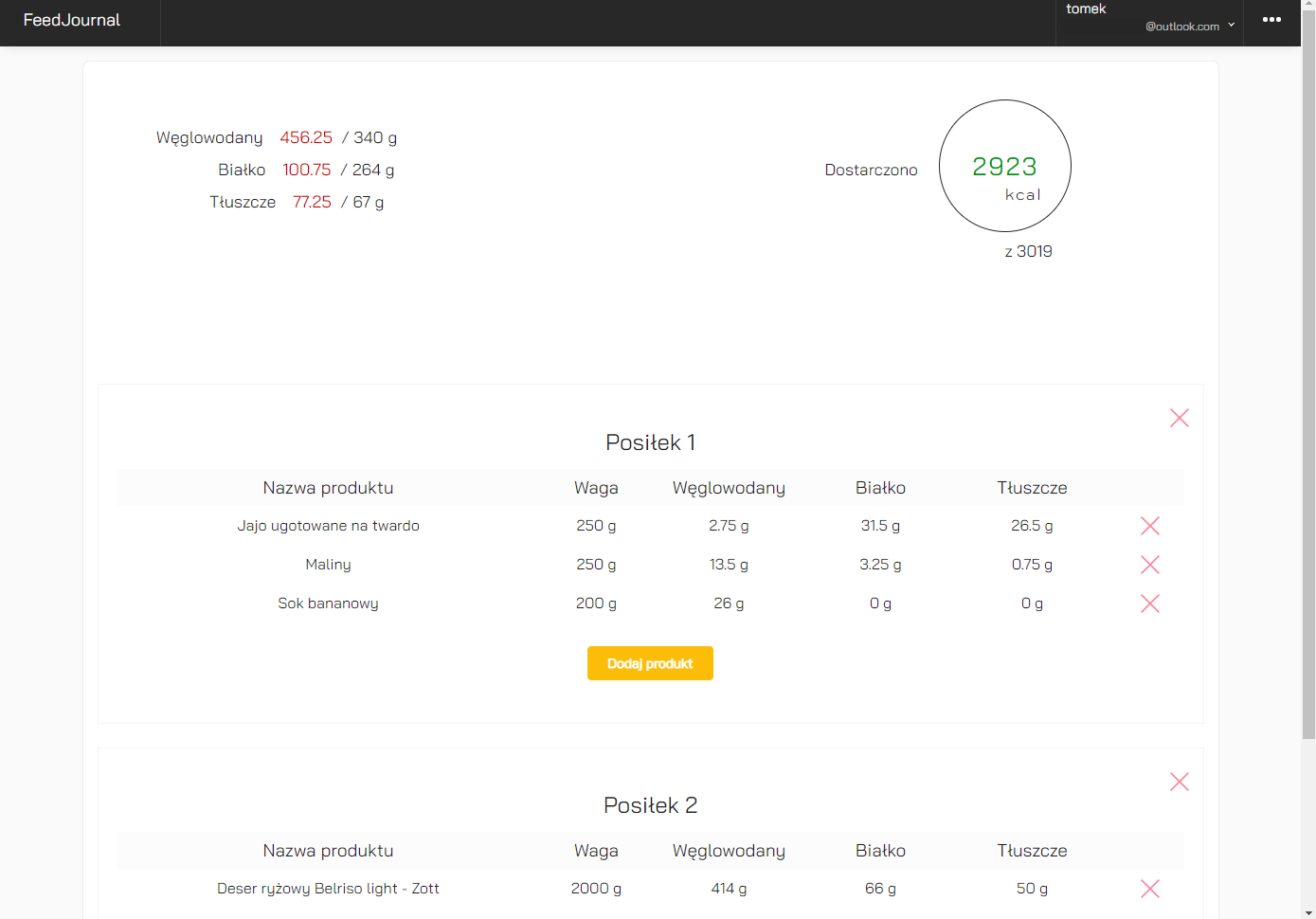
Task: Click the Waga column header
Action: coord(596,487)
